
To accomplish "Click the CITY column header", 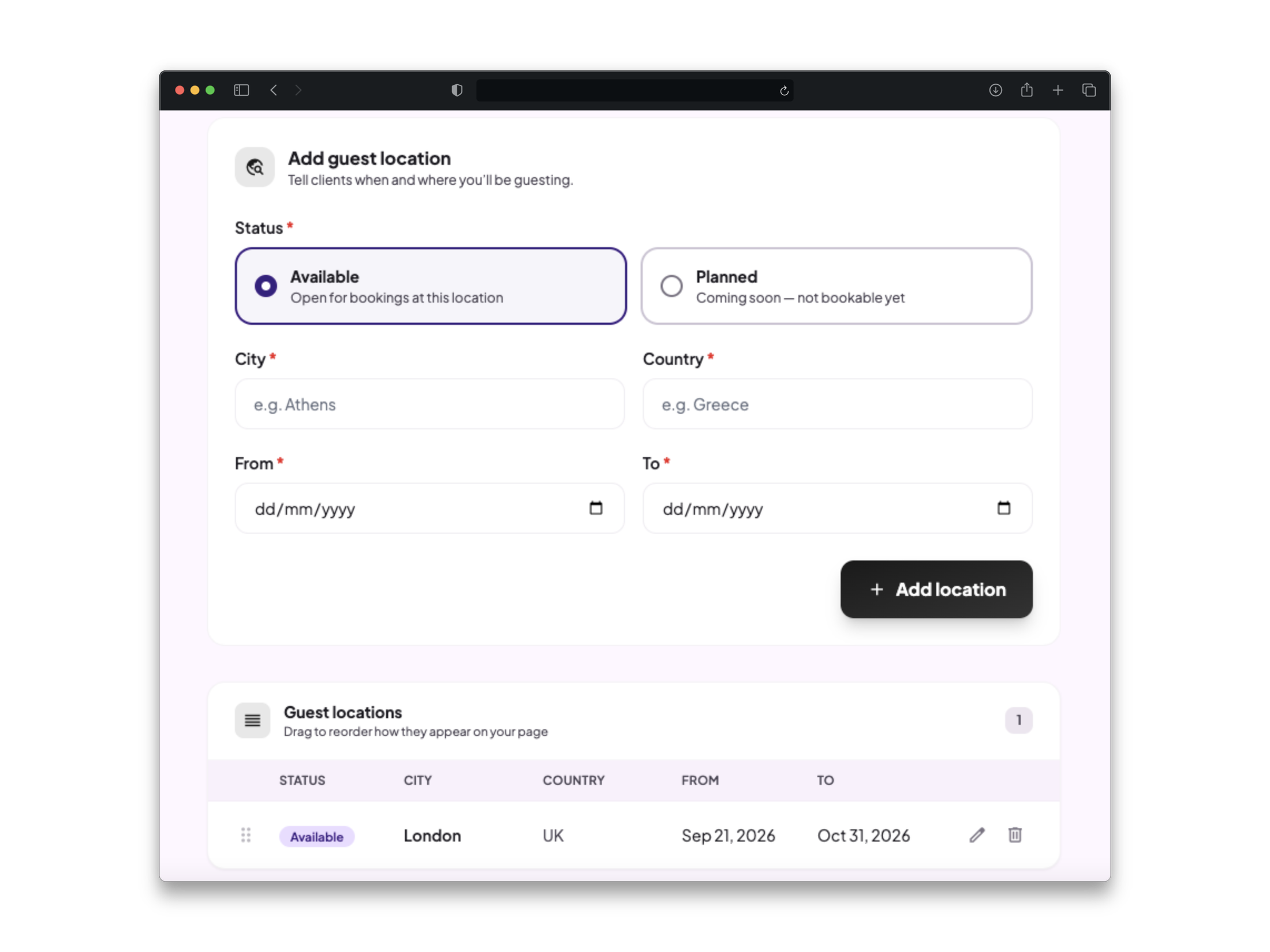I will 417,780.
